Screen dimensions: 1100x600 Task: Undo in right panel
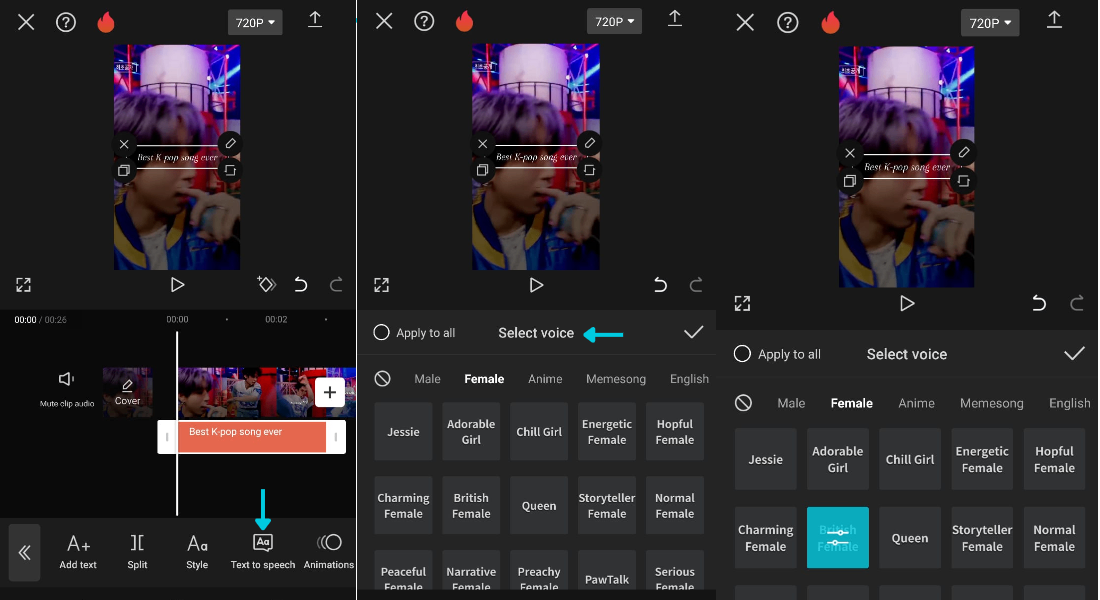(x=1039, y=303)
